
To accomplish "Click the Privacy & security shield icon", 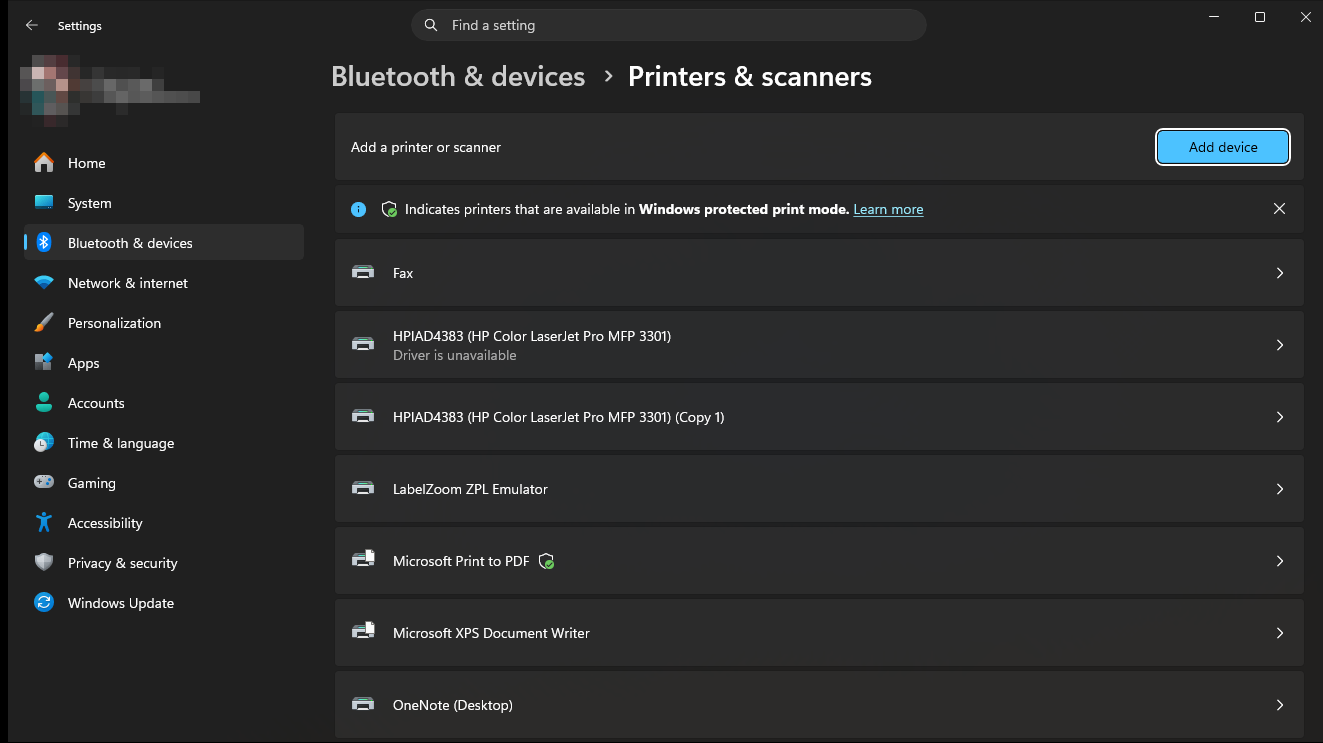I will (x=44, y=563).
